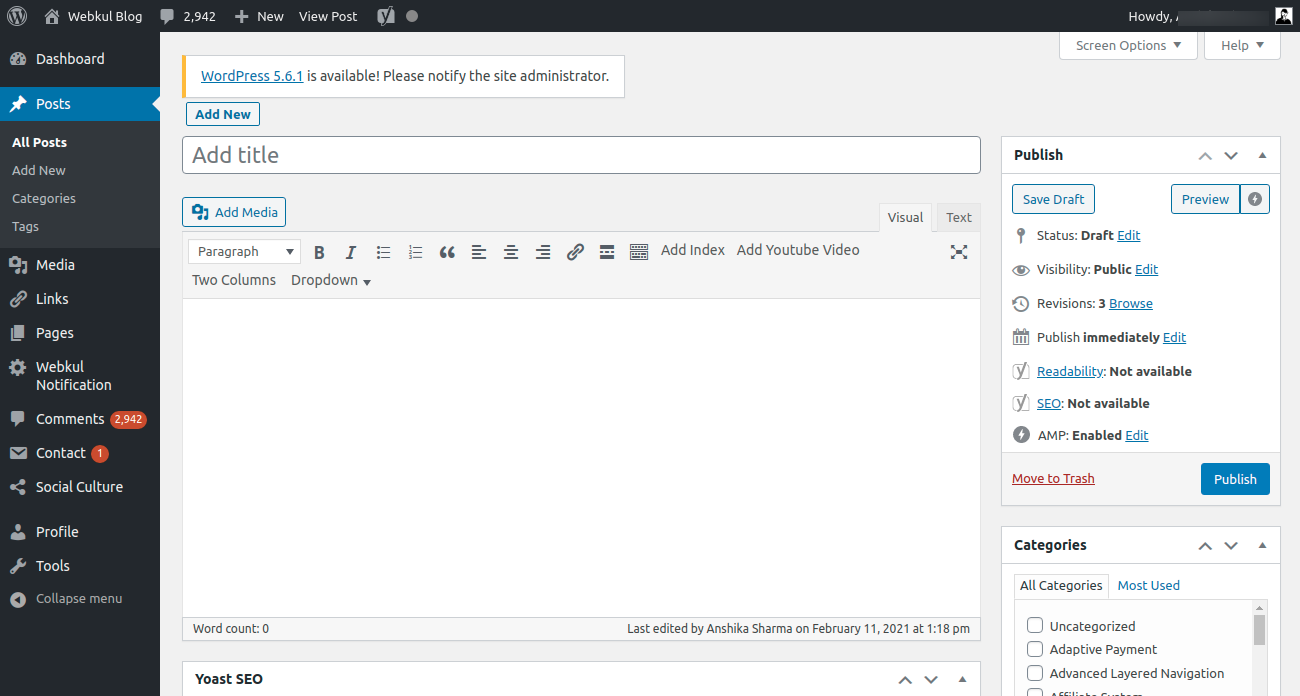Switch to Visual editor tab
Screen dimensions: 1300x696
click(x=905, y=218)
